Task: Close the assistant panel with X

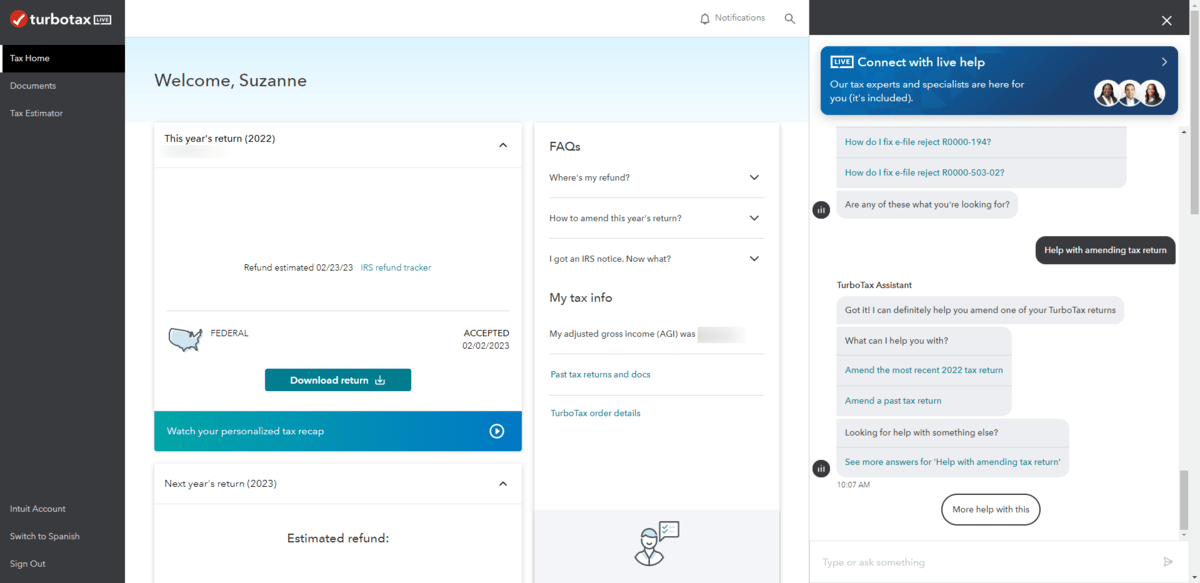Action: click(x=1166, y=20)
